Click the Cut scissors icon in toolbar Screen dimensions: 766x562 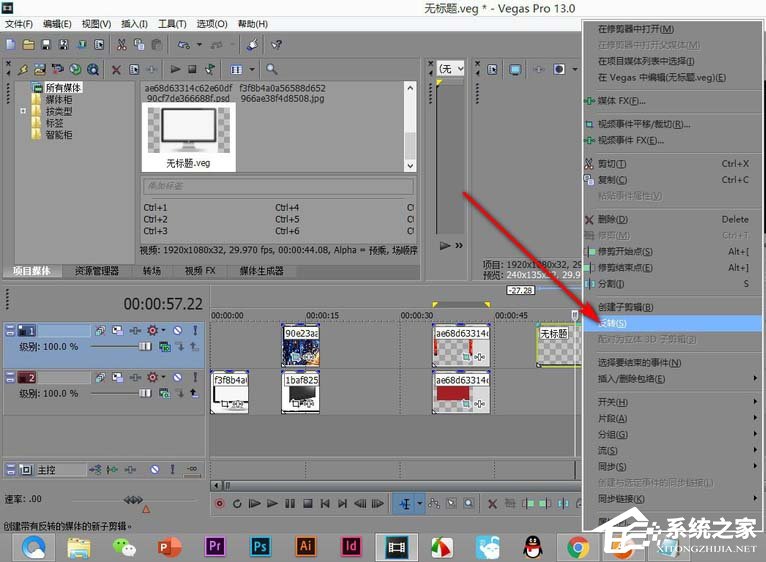click(122, 45)
